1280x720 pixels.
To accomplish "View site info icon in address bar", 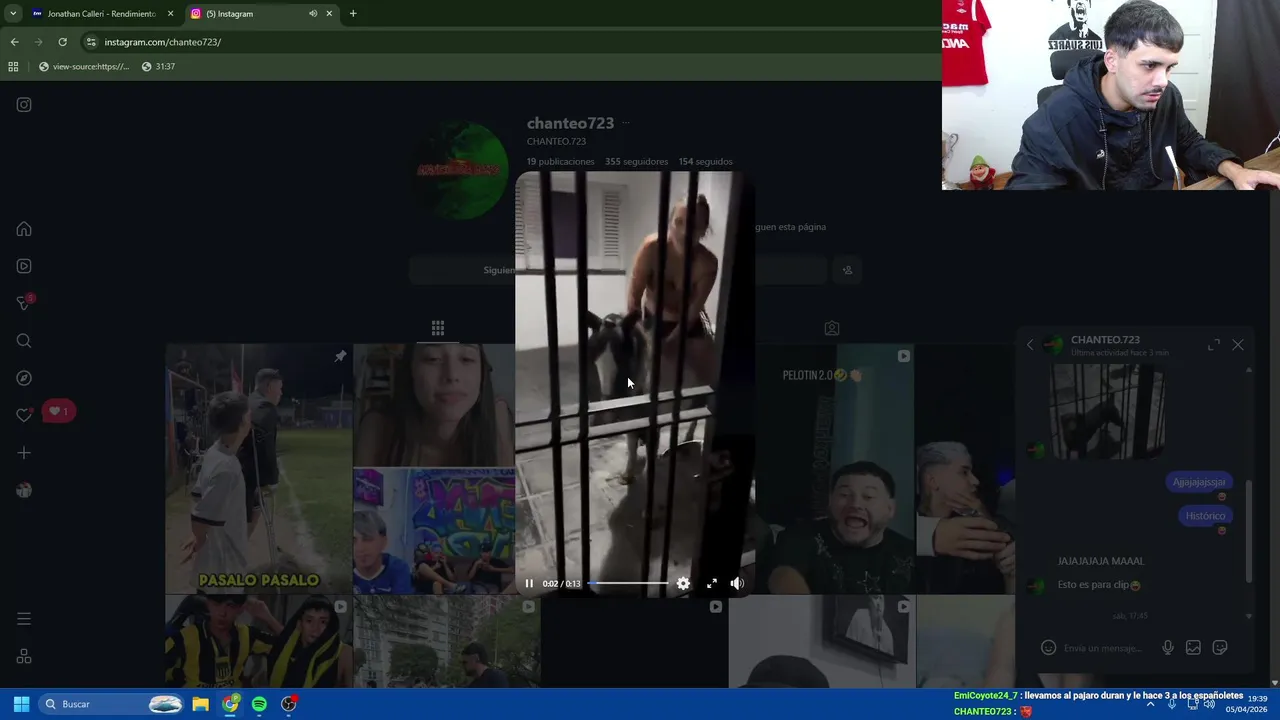I will tap(91, 42).
